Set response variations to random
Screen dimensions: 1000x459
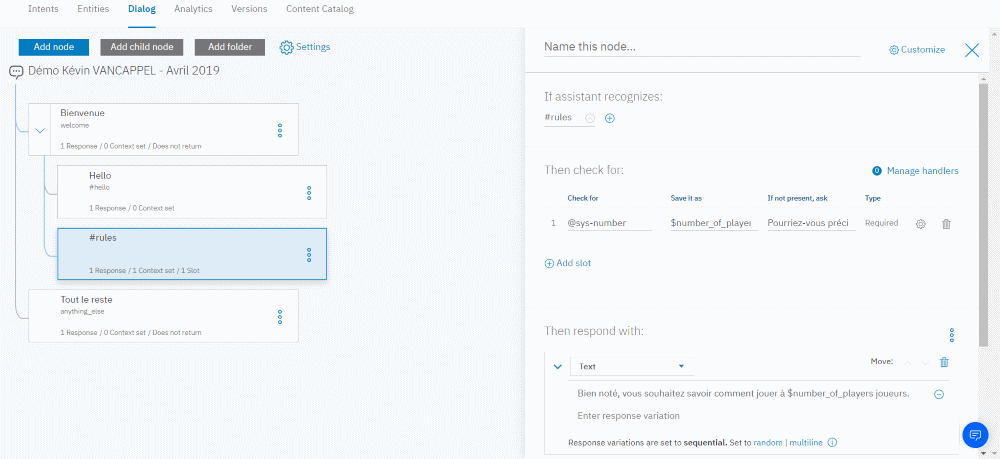[x=768, y=442]
